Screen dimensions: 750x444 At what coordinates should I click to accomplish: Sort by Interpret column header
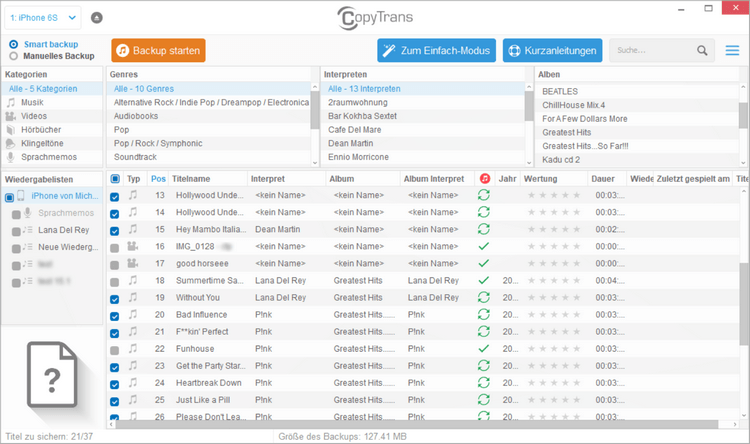[x=267, y=178]
